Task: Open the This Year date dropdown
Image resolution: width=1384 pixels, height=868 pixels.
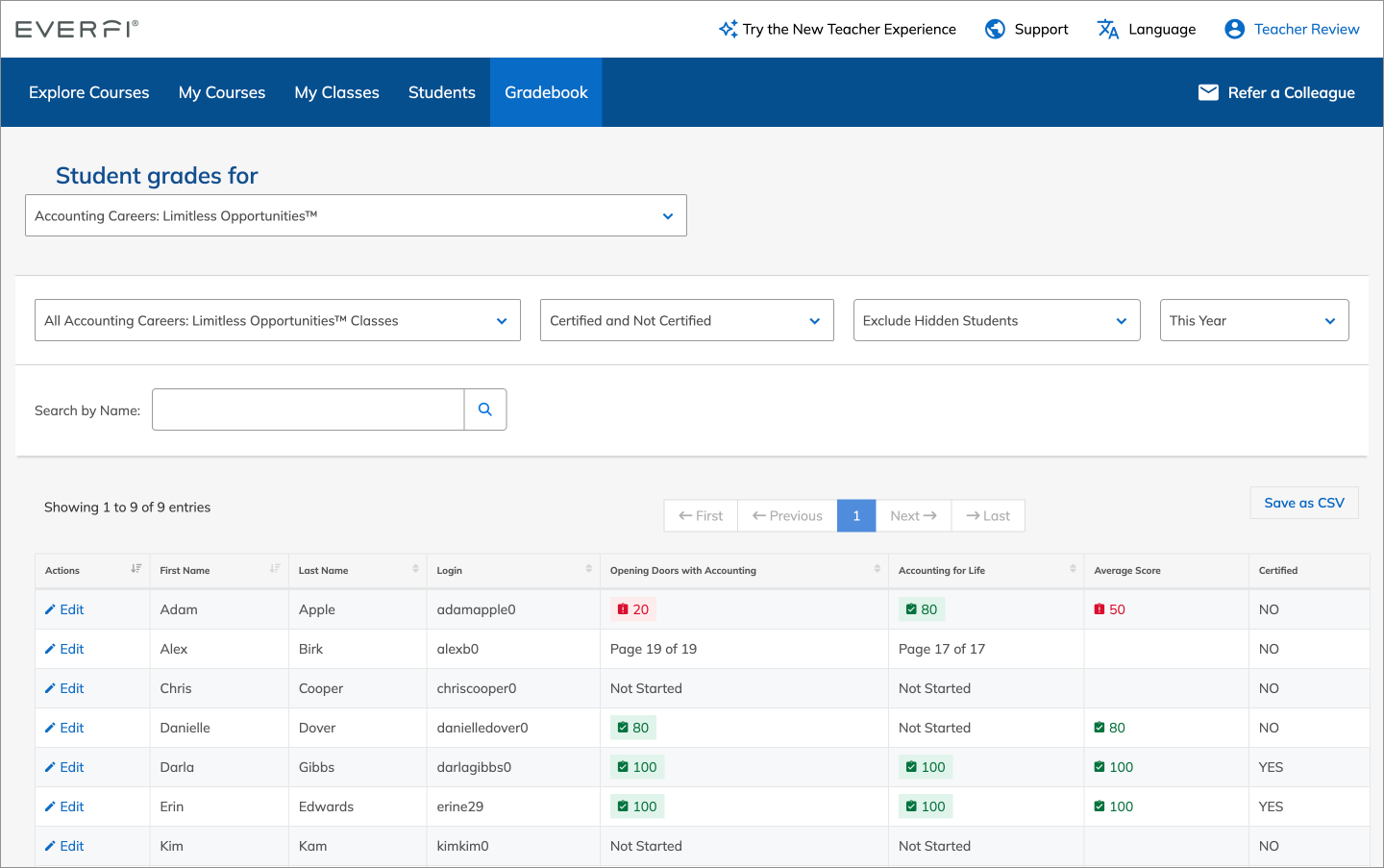Action: tap(1254, 320)
